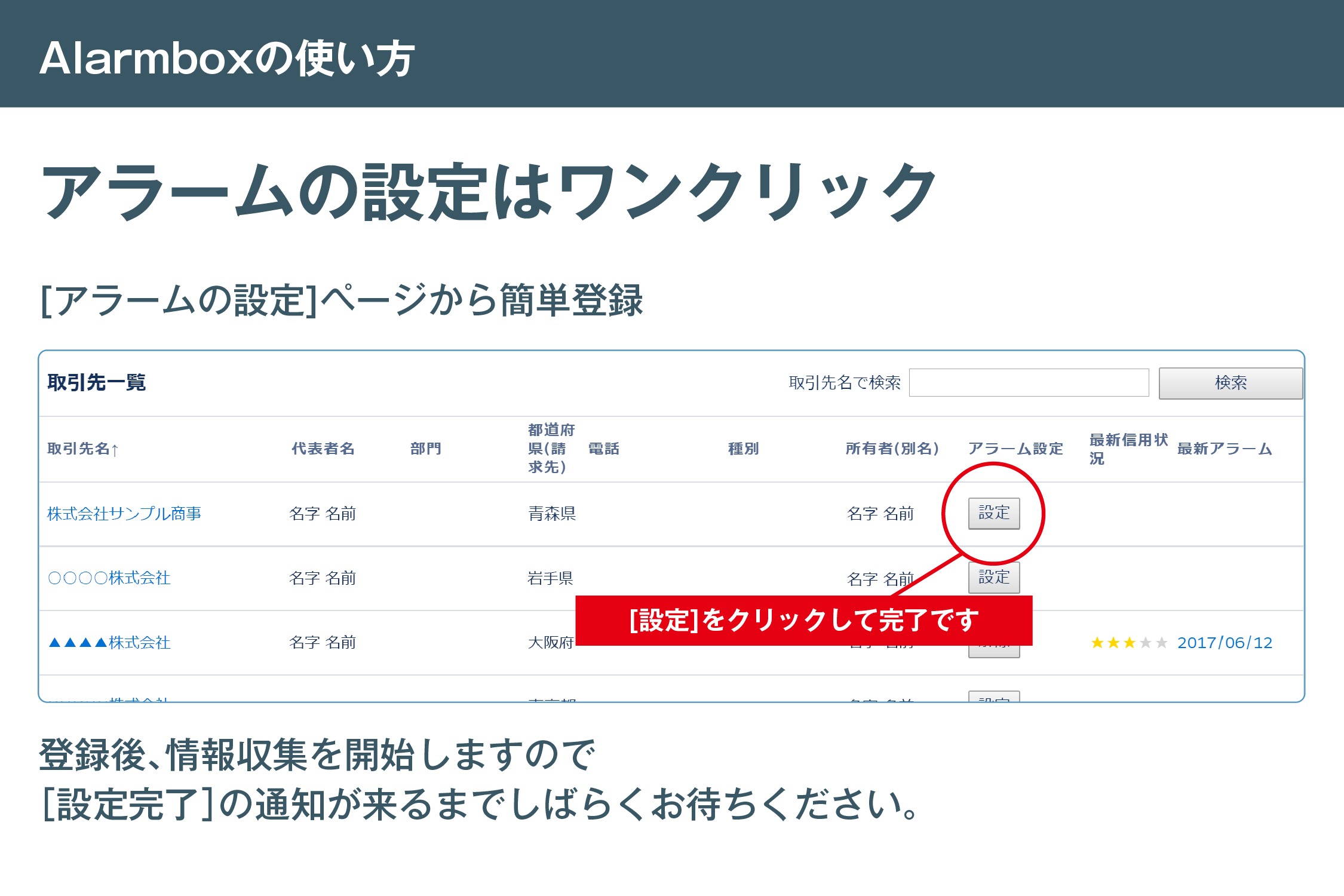The height and width of the screenshot is (896, 1344).
Task: Click the 電話 column header
Action: 604,449
